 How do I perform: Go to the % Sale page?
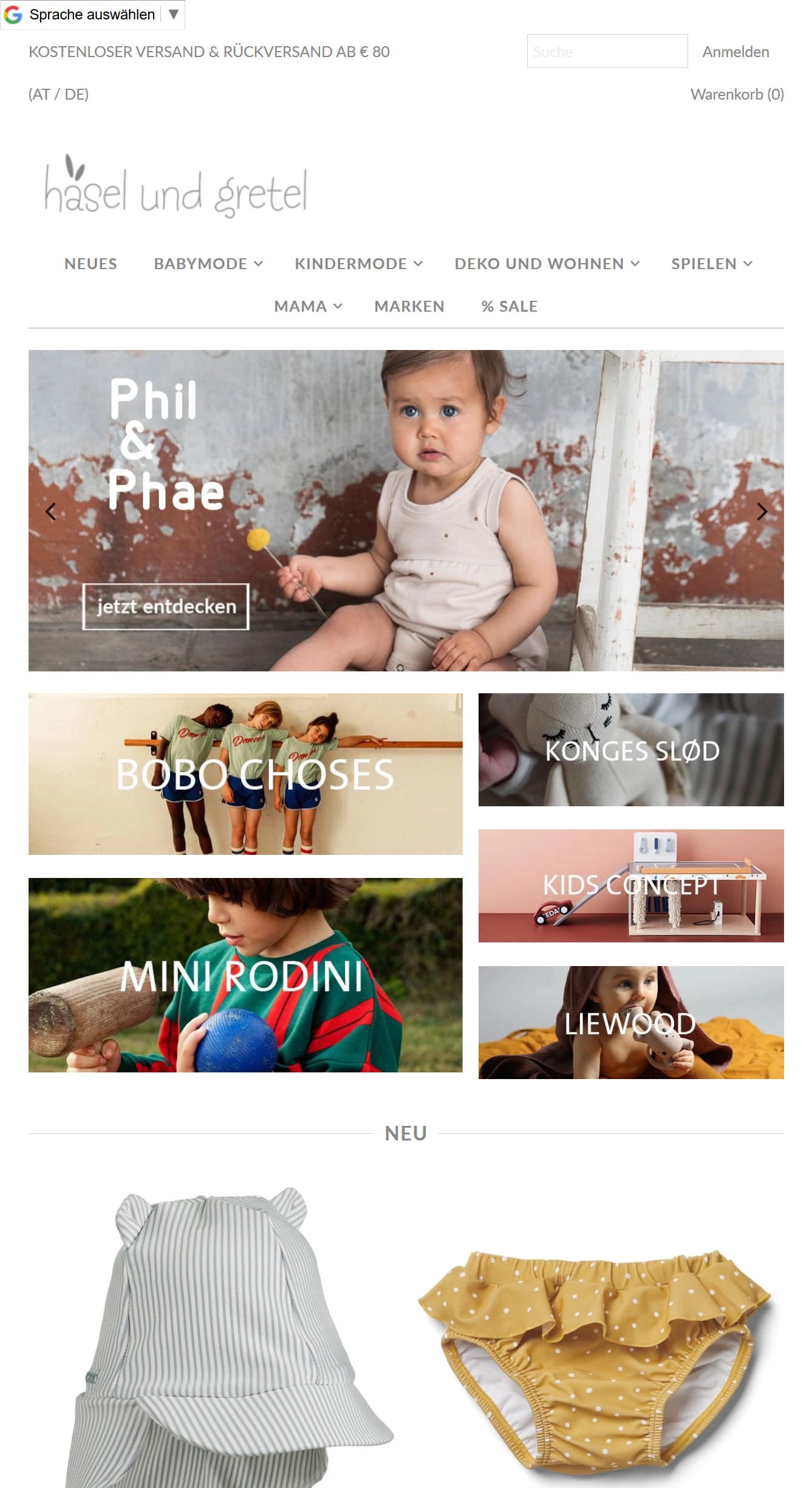pos(510,306)
